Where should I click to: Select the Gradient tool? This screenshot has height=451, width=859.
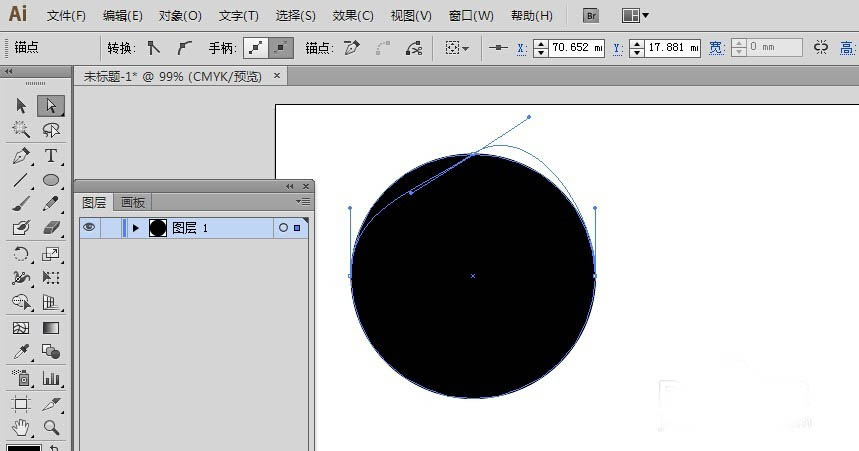tap(51, 328)
